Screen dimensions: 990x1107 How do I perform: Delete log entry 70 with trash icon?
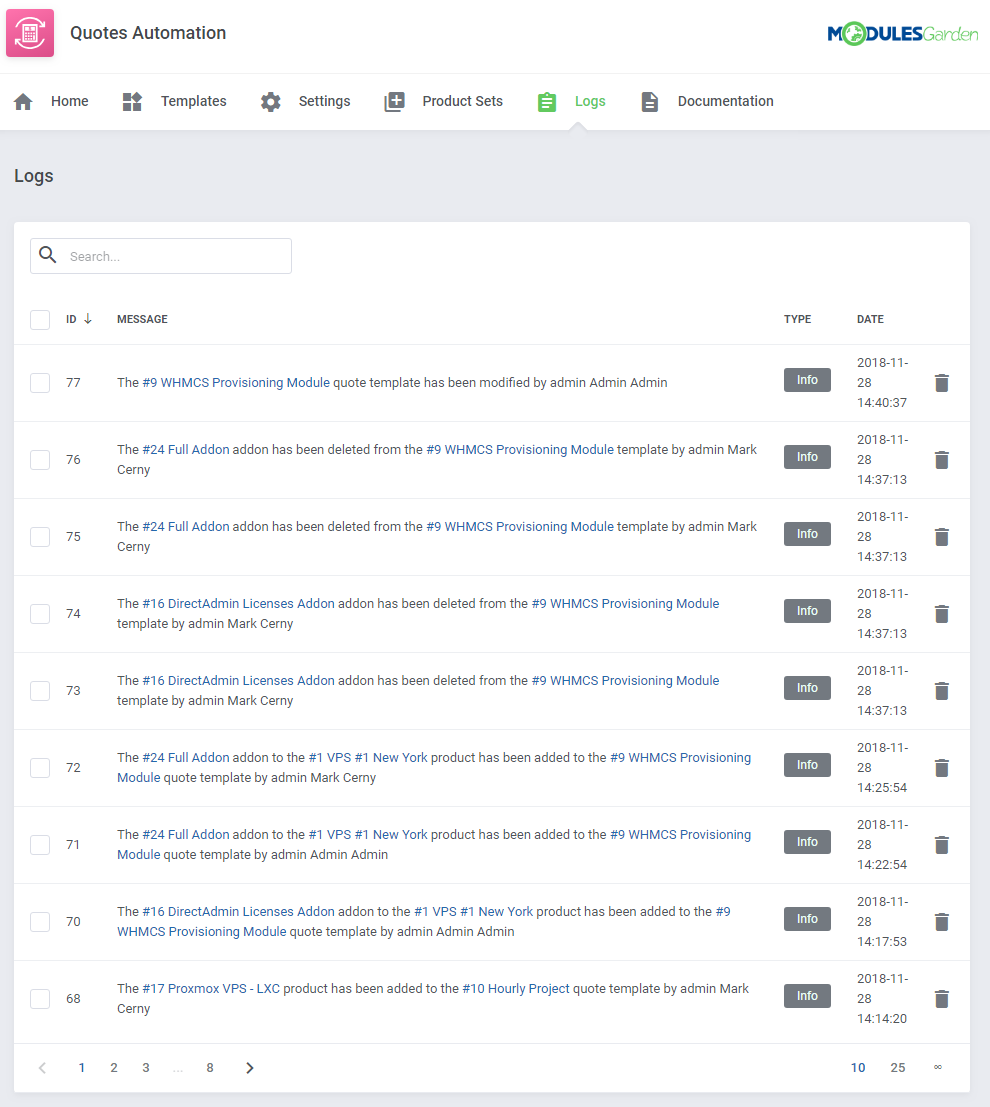click(x=941, y=921)
